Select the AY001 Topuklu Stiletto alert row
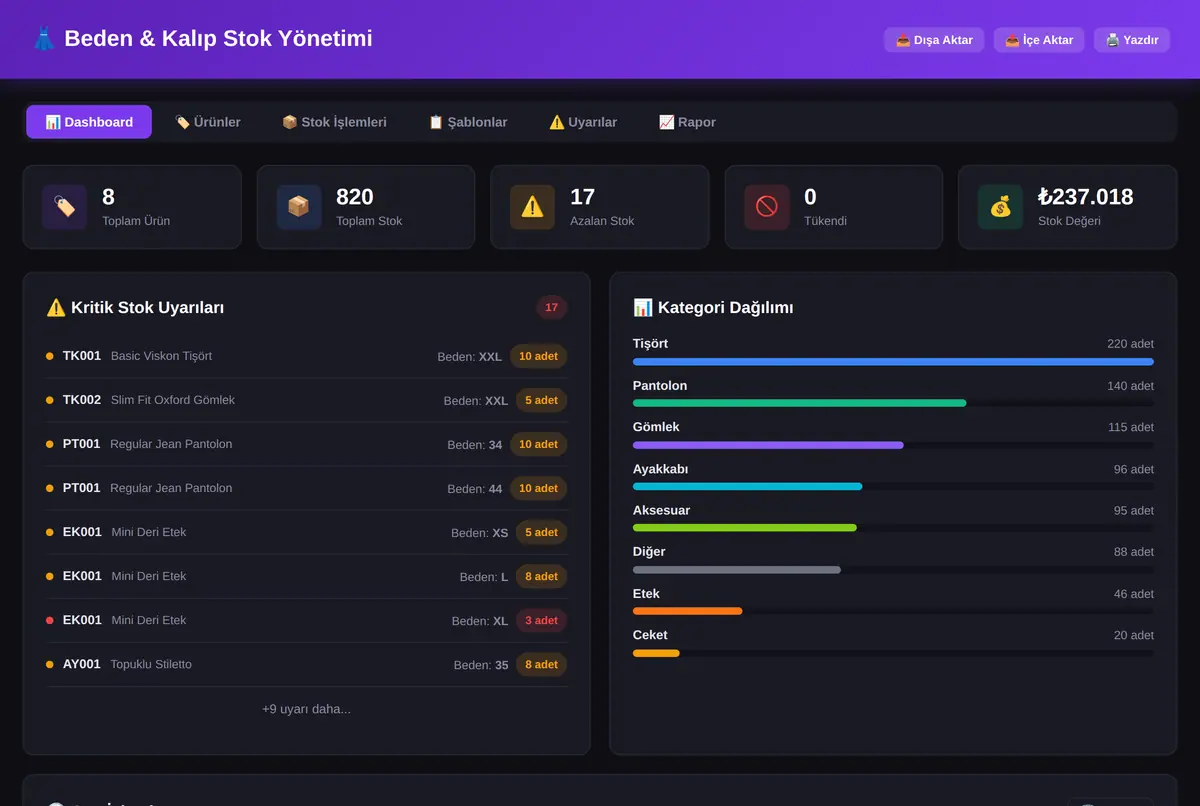Screen dimensions: 1200x806 307,664
